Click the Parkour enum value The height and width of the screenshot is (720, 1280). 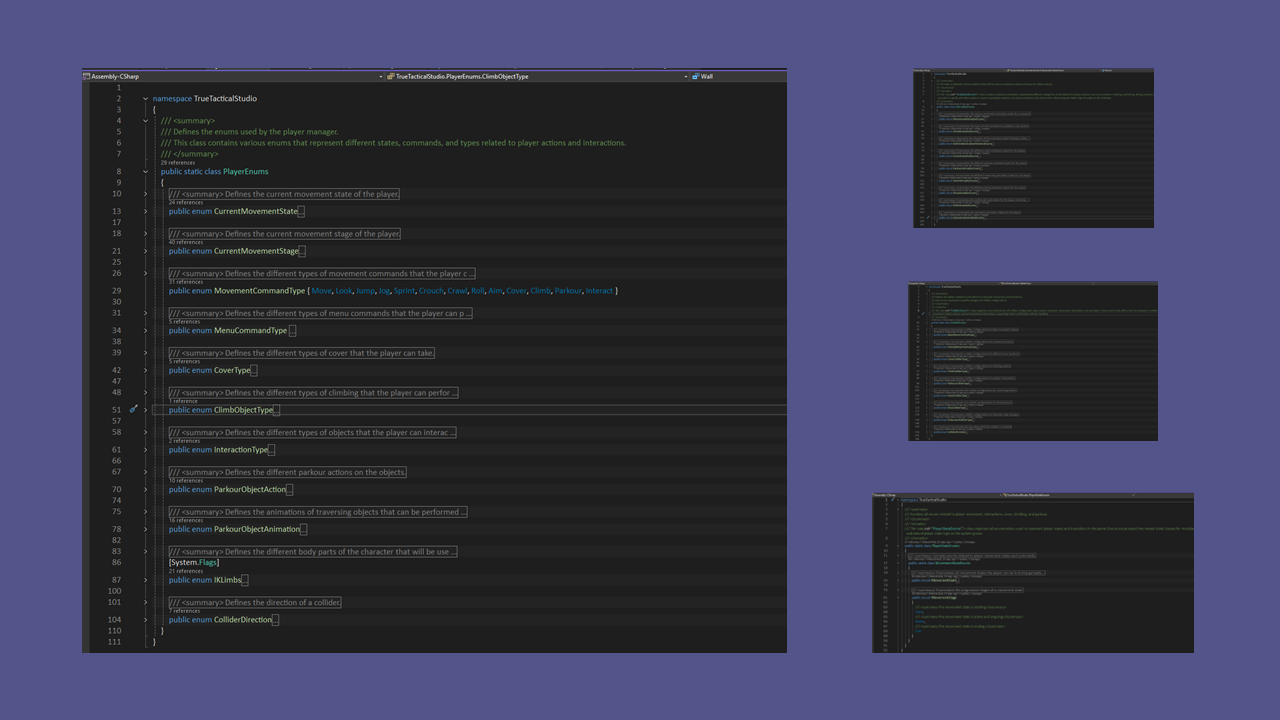coord(568,291)
